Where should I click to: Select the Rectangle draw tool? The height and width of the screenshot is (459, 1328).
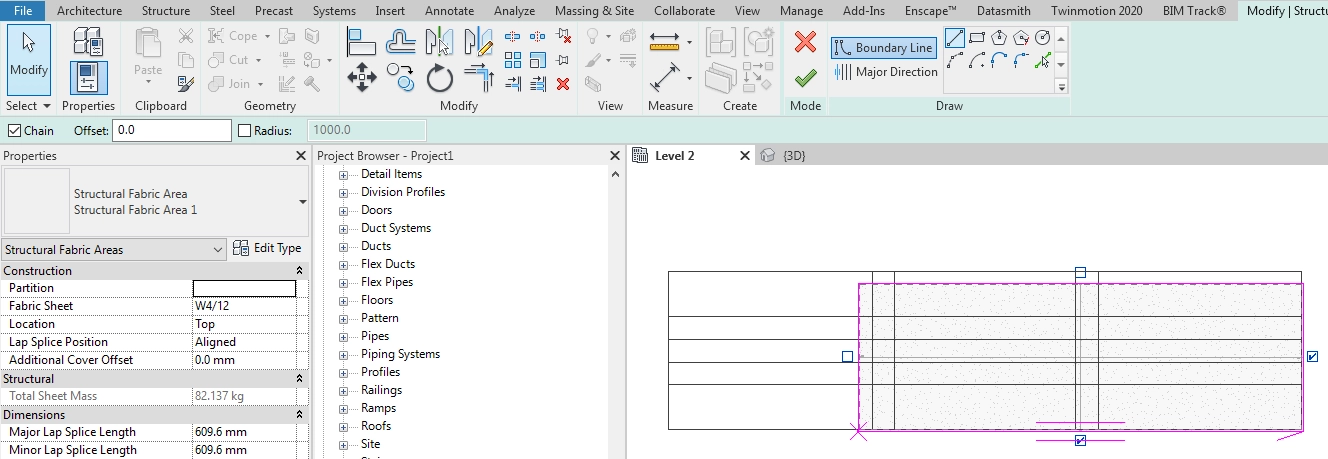tap(977, 37)
